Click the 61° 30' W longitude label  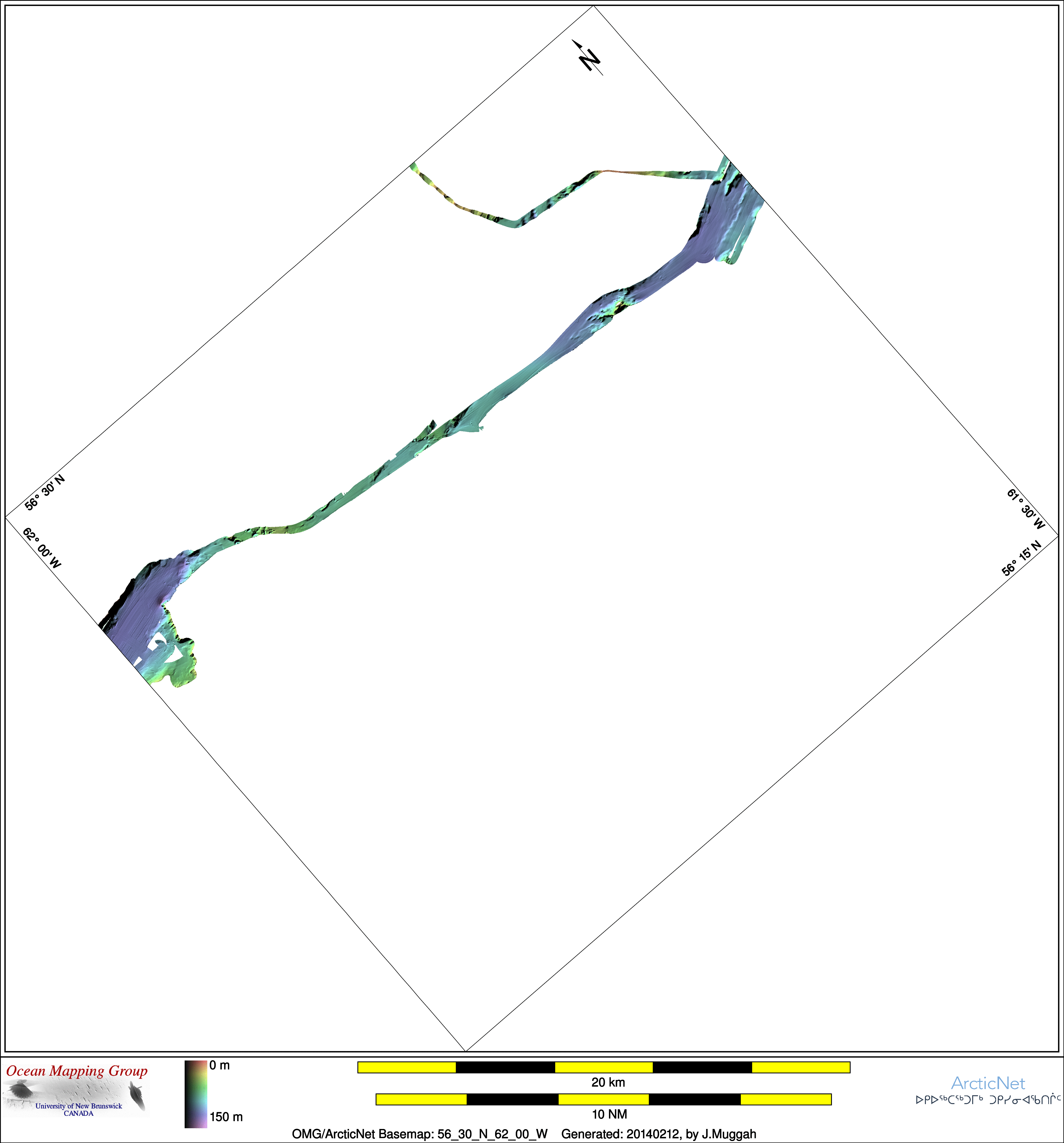[x=1026, y=509]
